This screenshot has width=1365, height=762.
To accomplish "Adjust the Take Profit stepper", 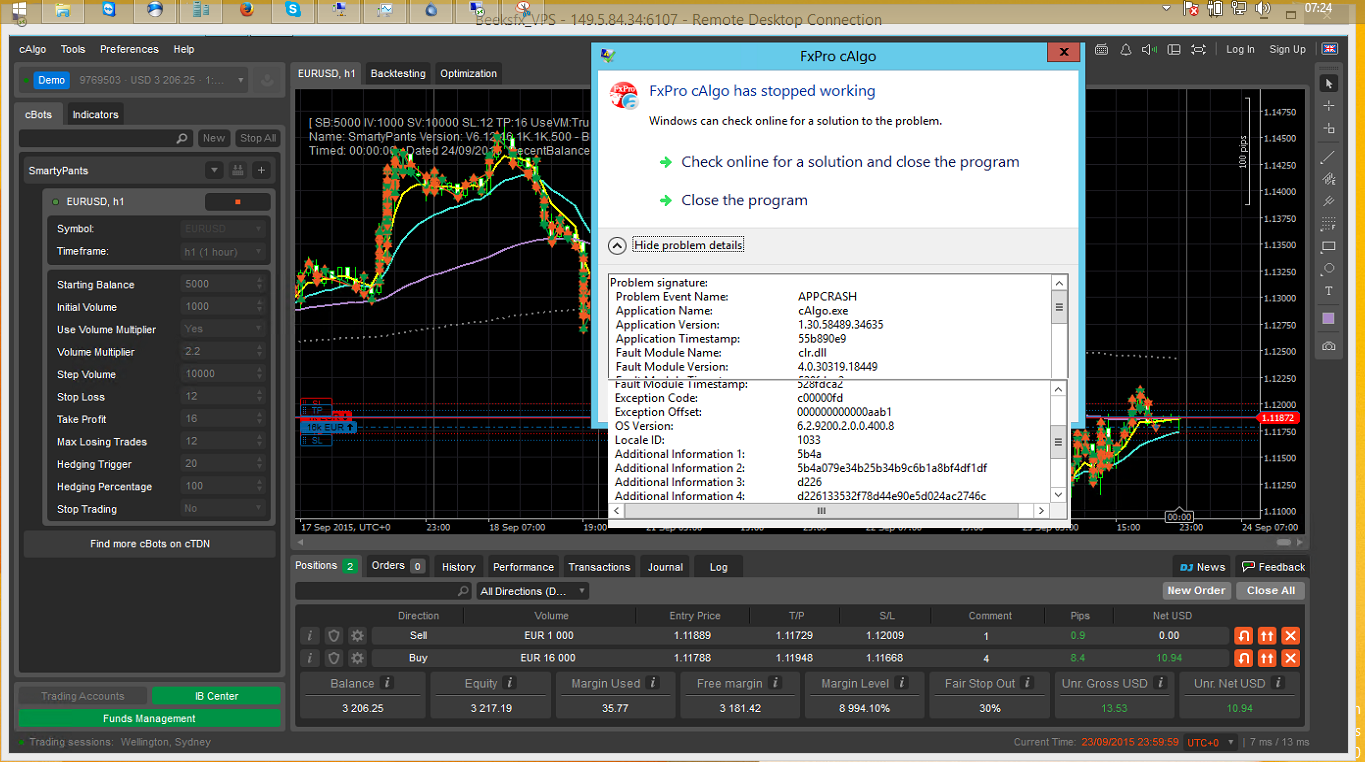I will [x=261, y=419].
